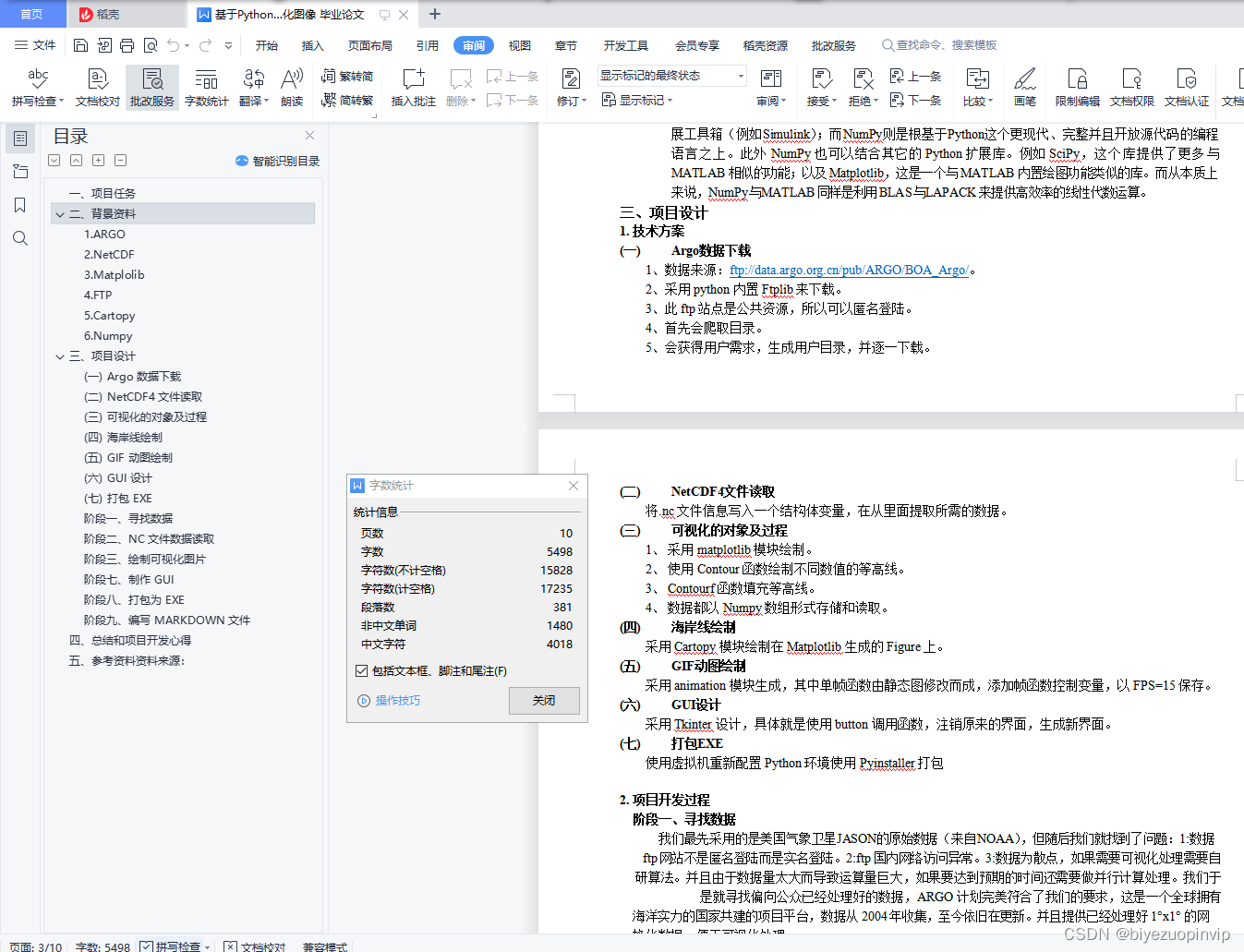Toggle 文档校对 in the status bar

(255, 946)
